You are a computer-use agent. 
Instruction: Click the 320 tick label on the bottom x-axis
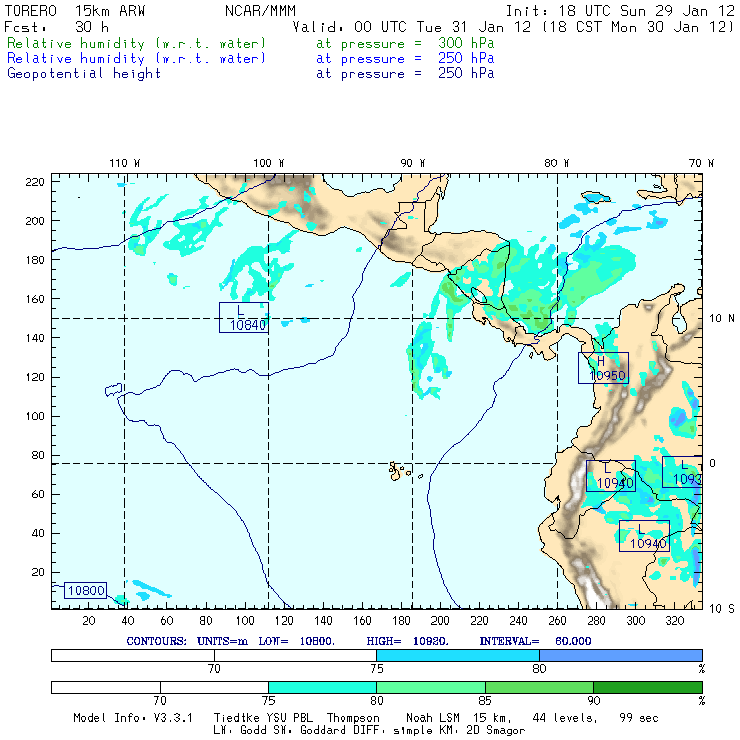click(674, 621)
